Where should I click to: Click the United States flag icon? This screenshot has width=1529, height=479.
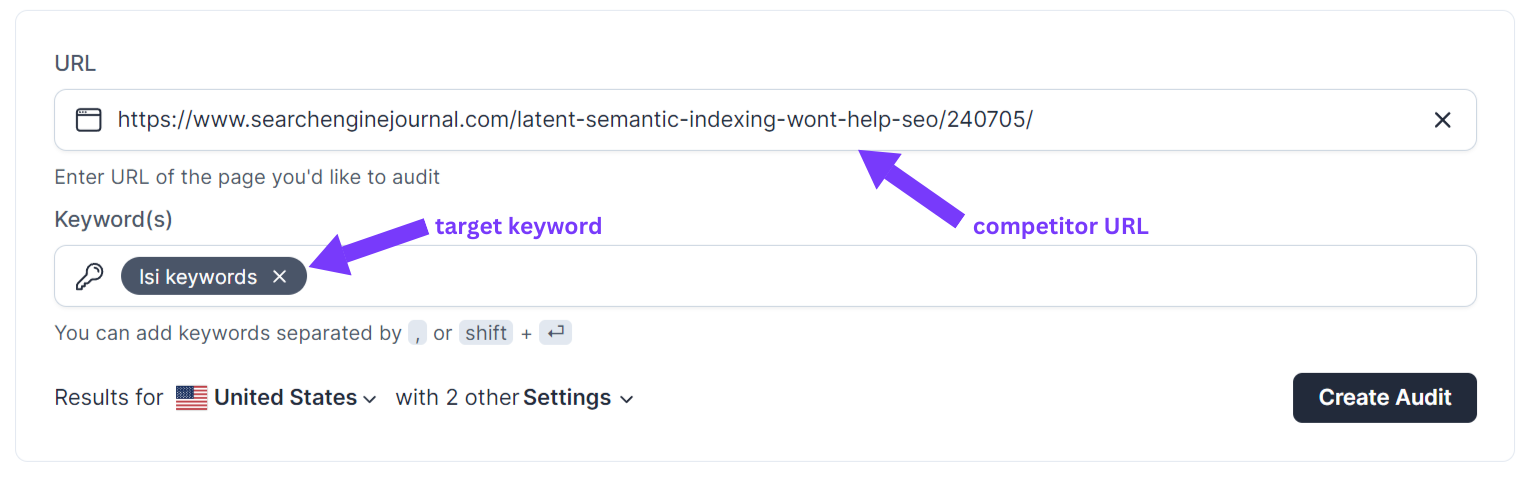click(x=191, y=398)
